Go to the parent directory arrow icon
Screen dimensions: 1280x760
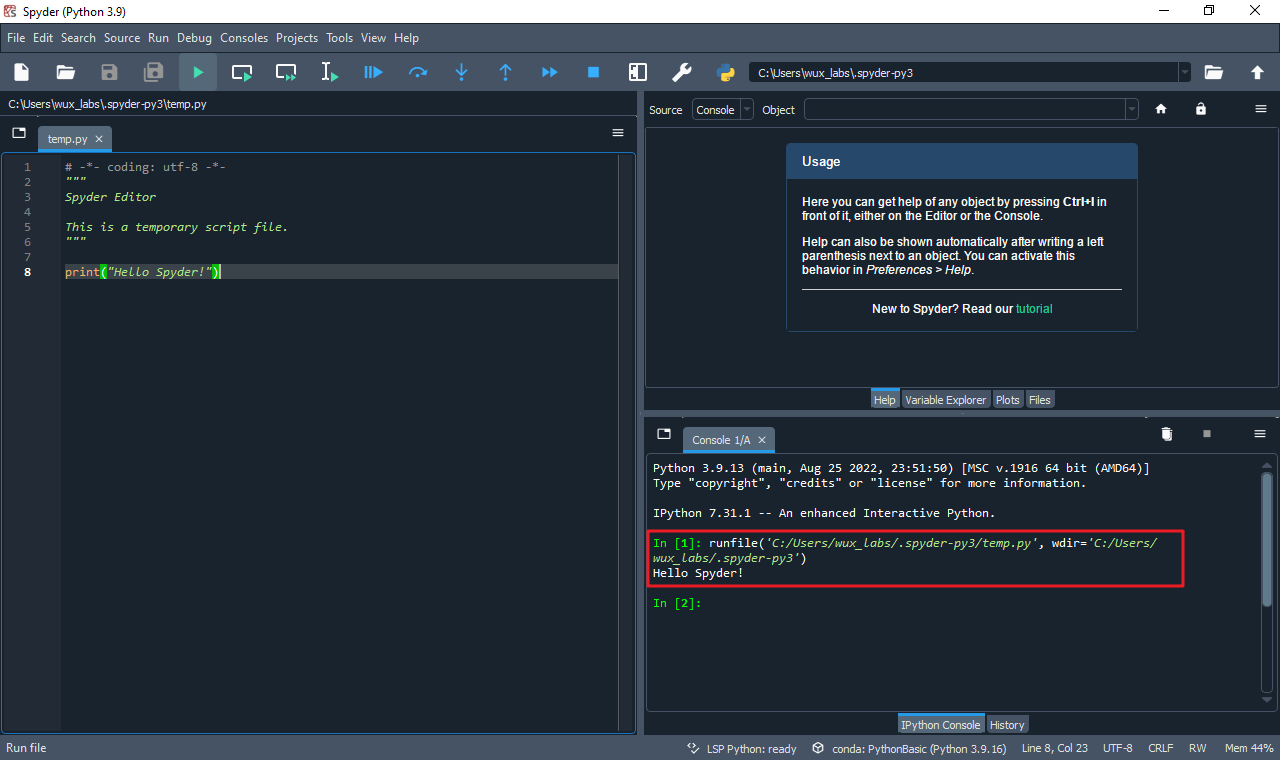coord(1258,72)
